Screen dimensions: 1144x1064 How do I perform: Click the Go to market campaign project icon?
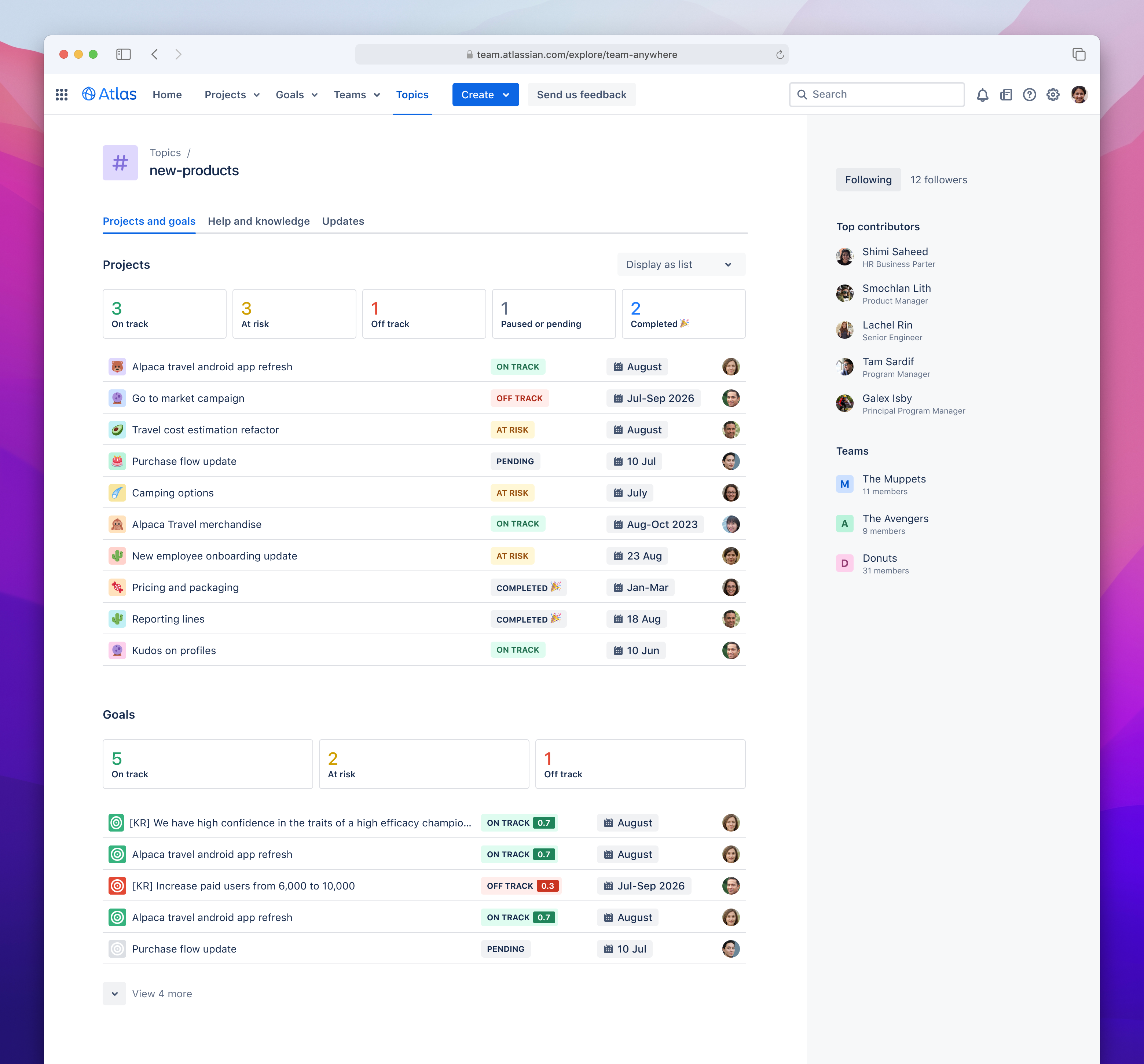[x=117, y=398]
